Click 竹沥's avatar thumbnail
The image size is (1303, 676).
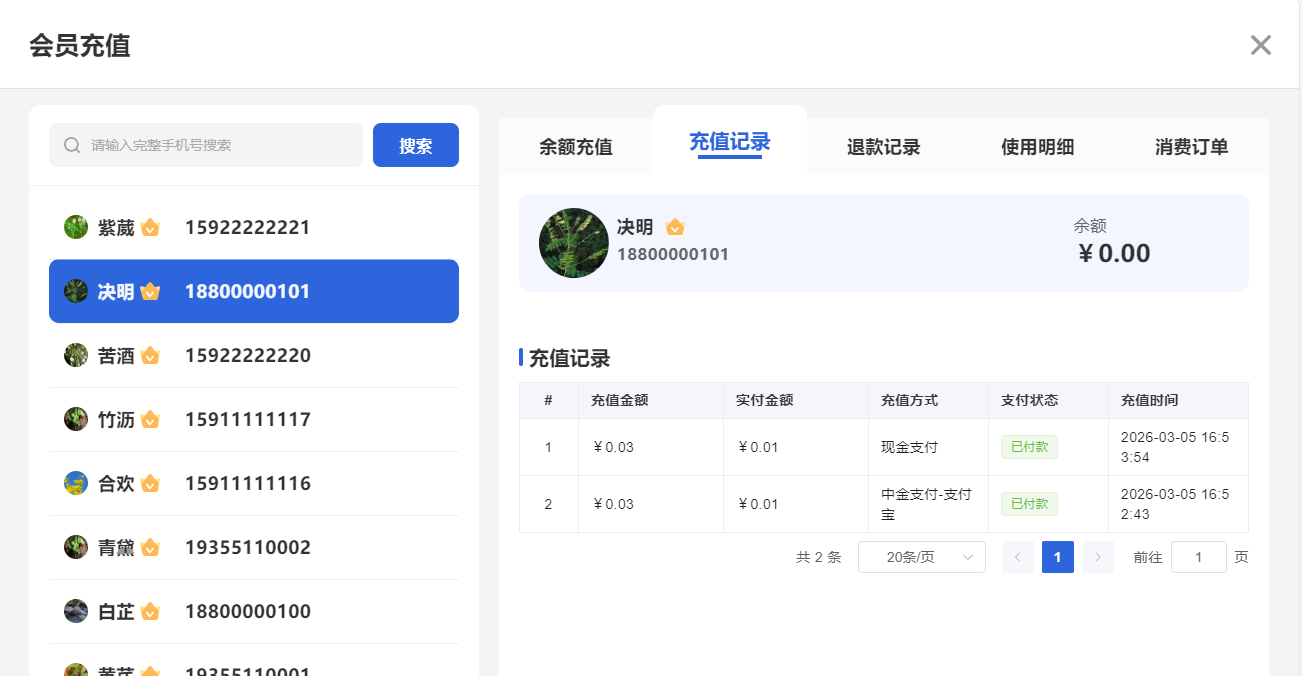click(x=75, y=419)
